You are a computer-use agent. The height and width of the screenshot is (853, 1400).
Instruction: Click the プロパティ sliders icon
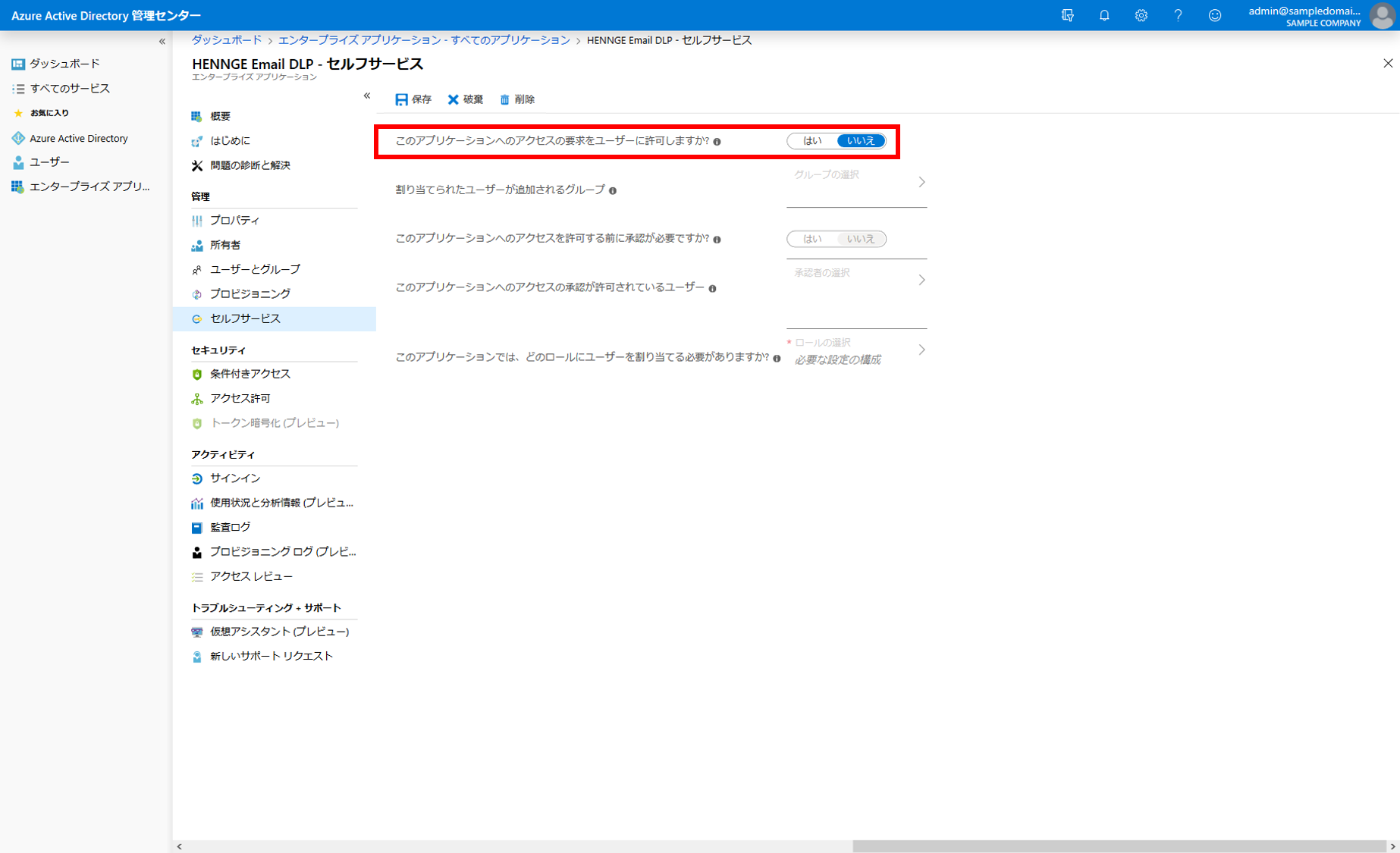pyautogui.click(x=196, y=221)
